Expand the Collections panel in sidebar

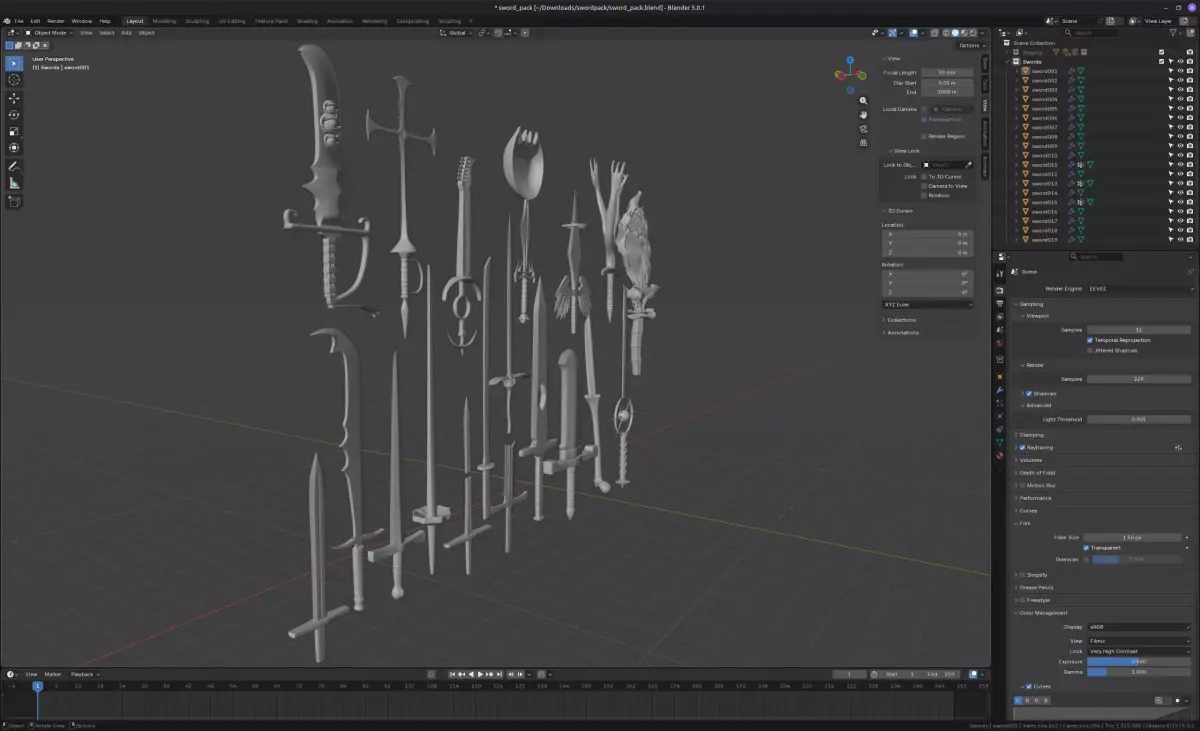901,320
